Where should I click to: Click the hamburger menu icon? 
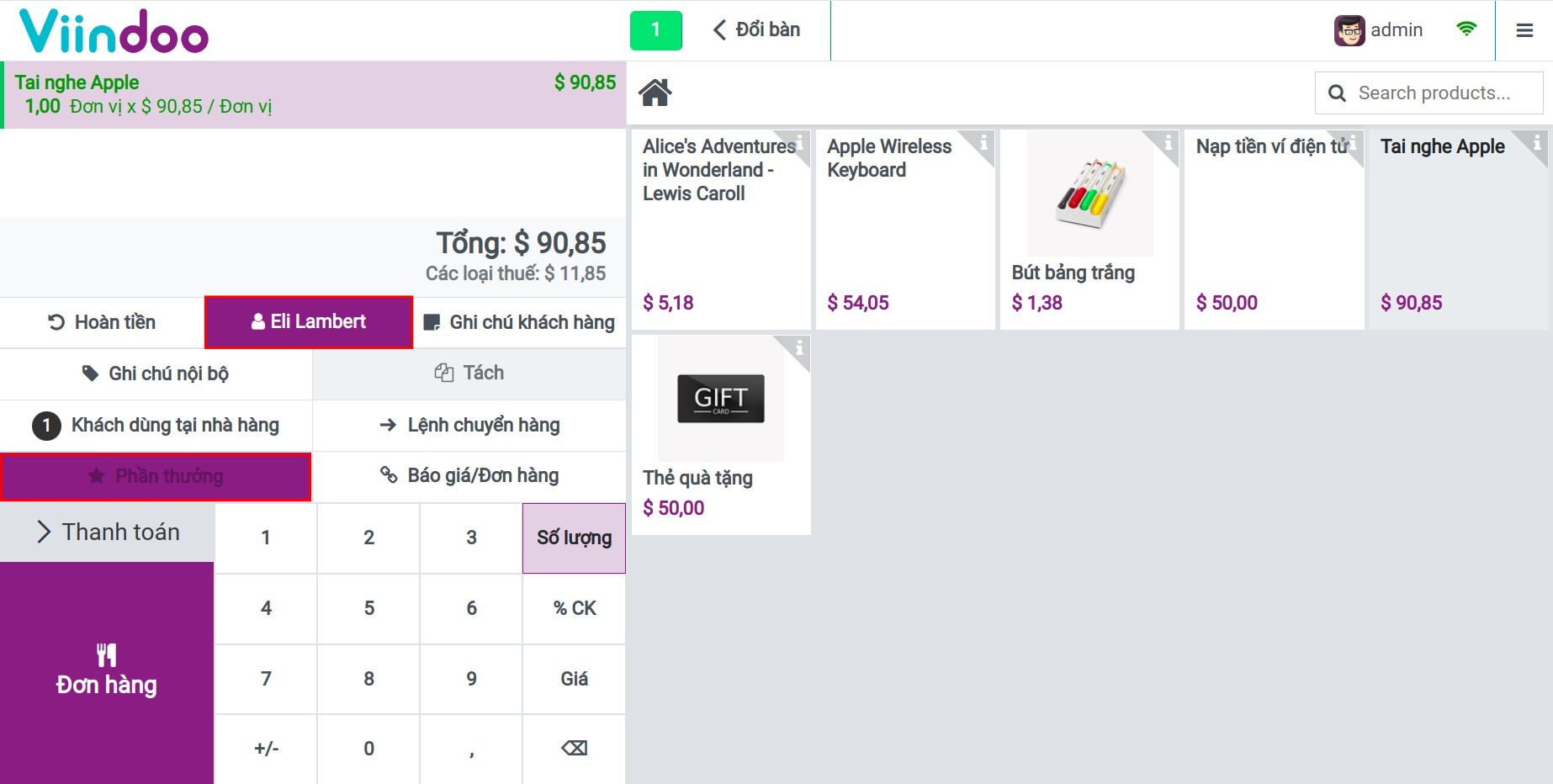pyautogui.click(x=1524, y=29)
